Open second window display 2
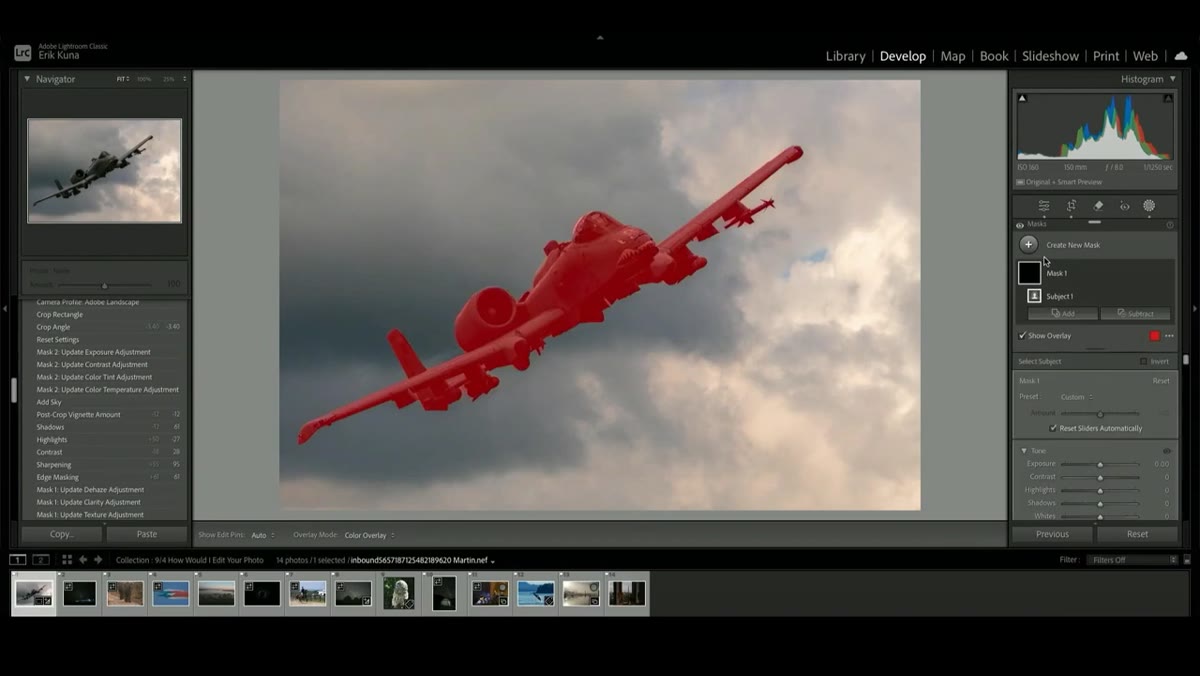 pyautogui.click(x=41, y=560)
